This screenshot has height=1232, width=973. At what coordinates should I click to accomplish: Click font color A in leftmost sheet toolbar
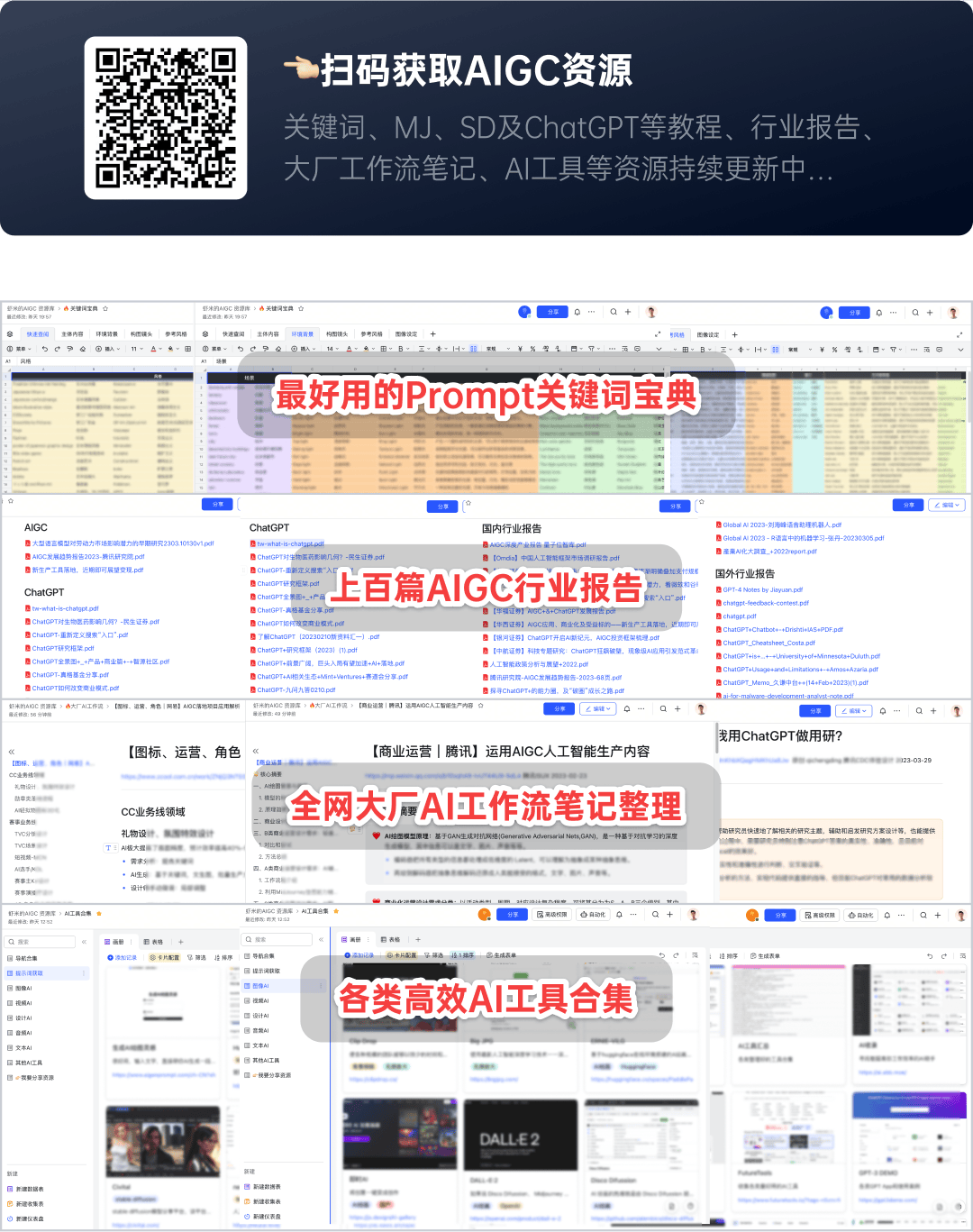[155, 349]
